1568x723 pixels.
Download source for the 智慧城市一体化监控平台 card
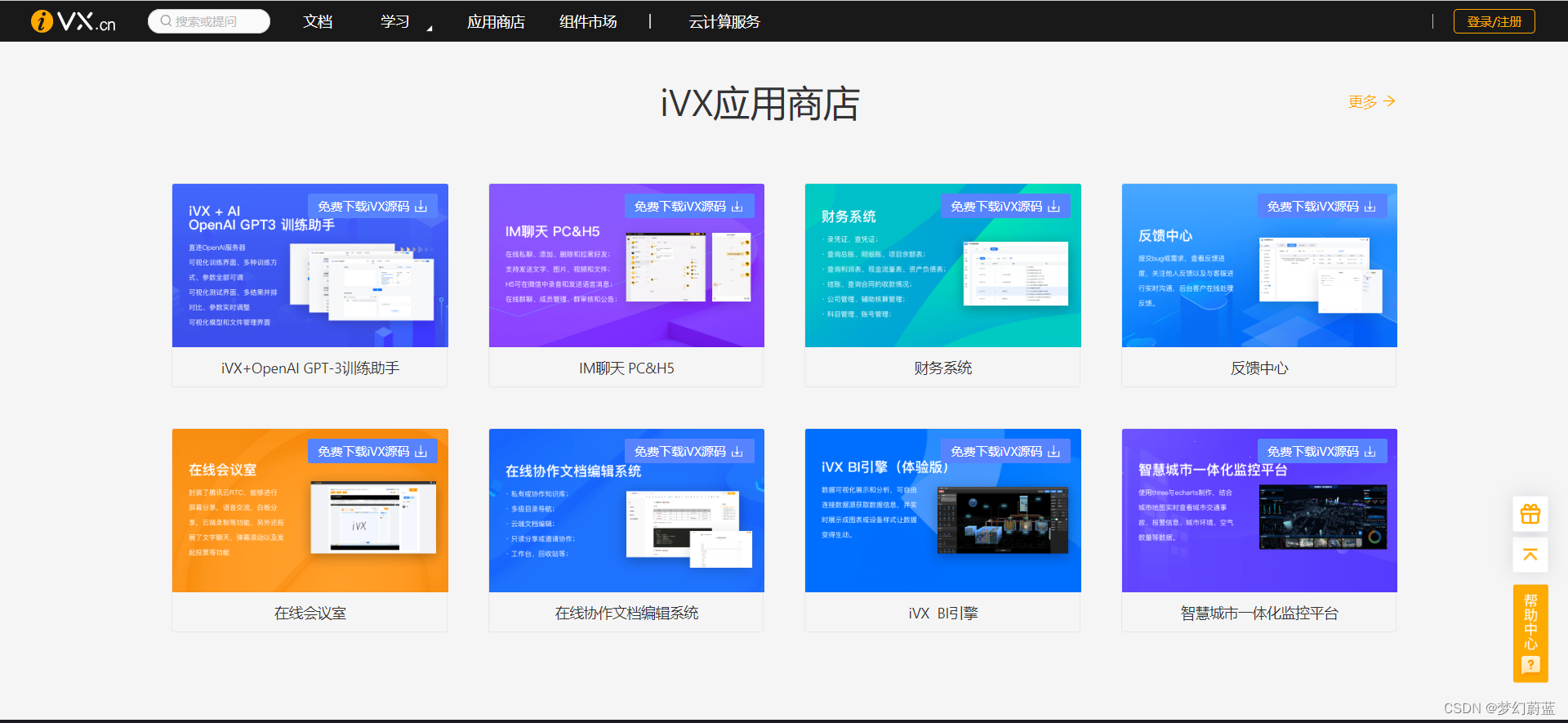tap(1322, 451)
